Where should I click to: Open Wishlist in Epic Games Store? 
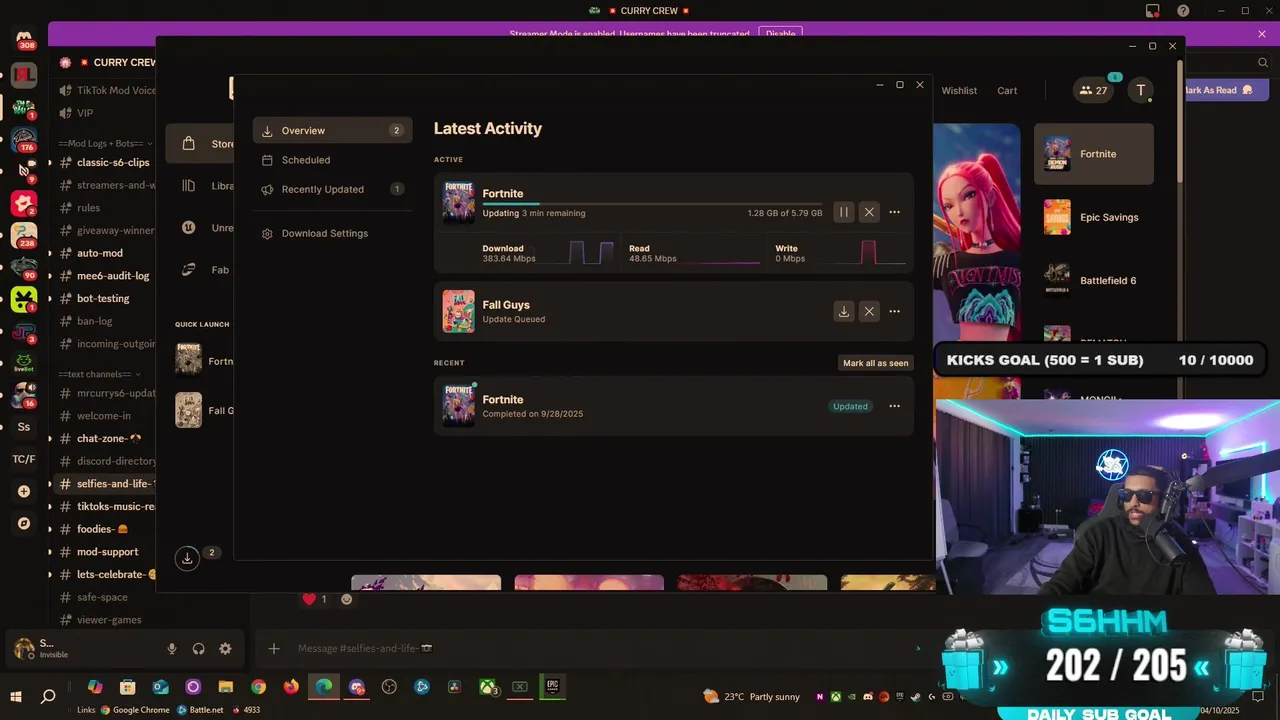point(959,90)
